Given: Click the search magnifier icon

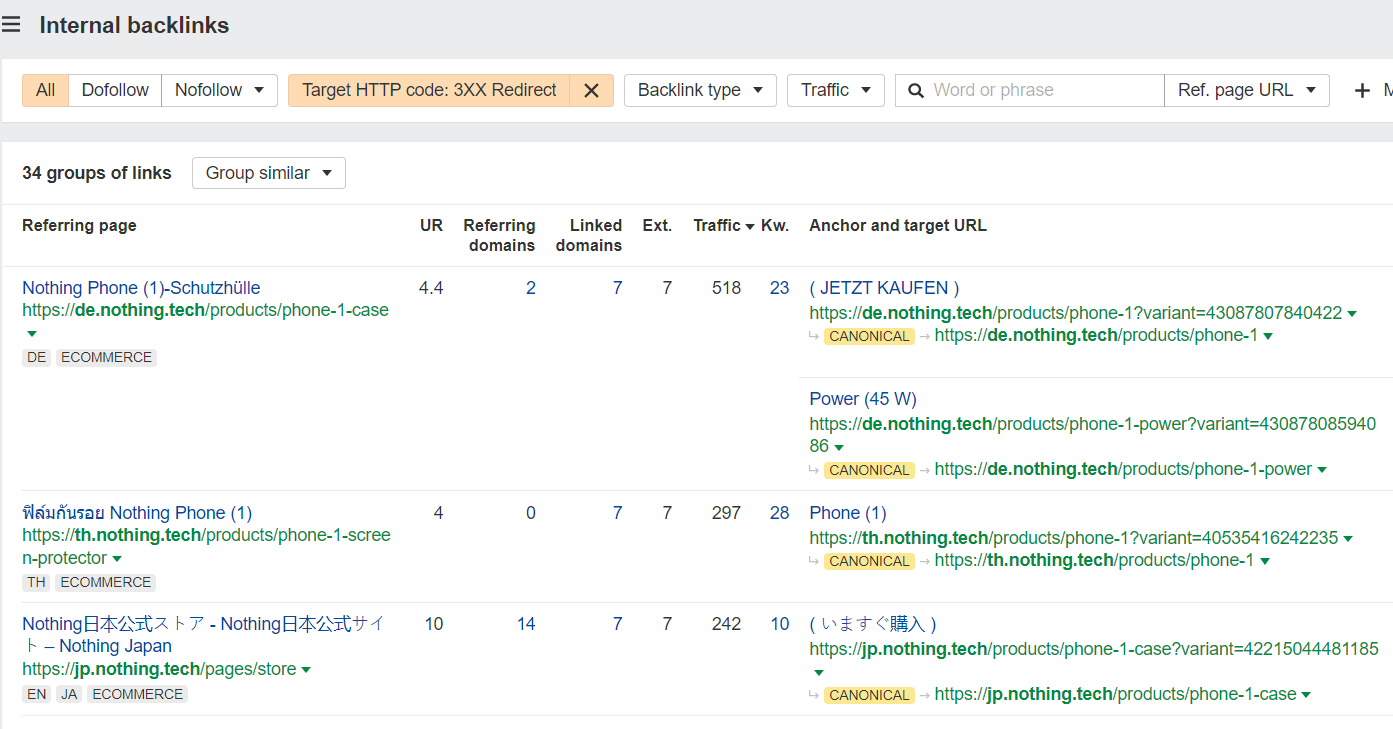Looking at the screenshot, I should (915, 90).
